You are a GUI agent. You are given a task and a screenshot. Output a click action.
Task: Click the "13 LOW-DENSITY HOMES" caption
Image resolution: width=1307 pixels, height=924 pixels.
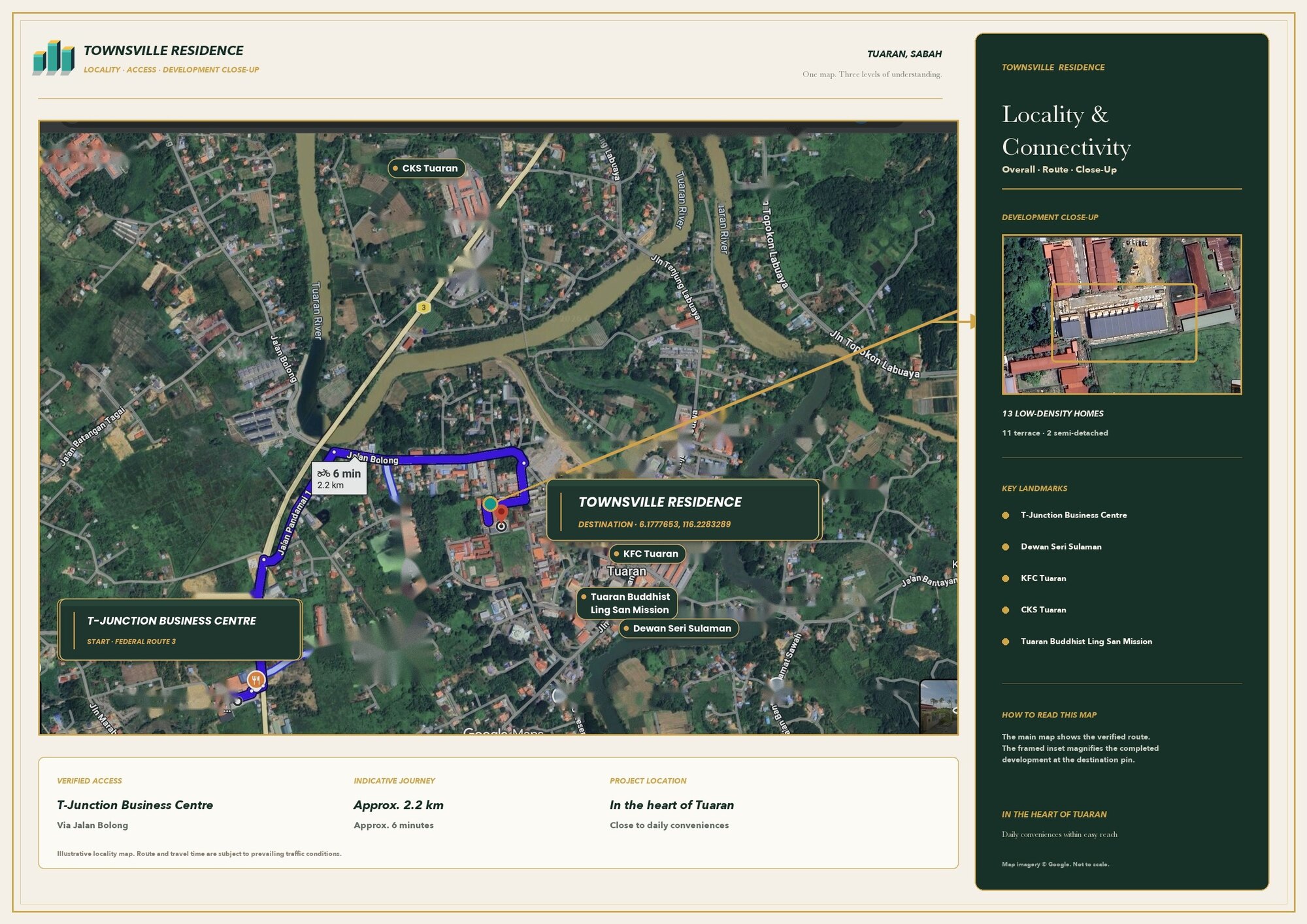(1053, 414)
